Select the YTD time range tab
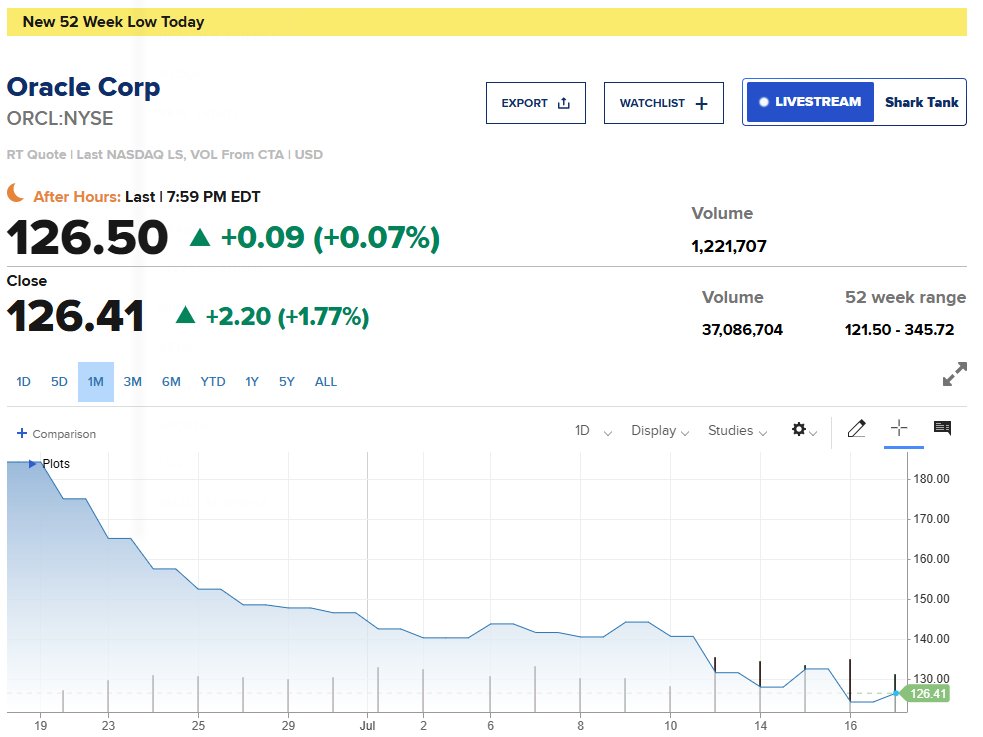 click(213, 382)
